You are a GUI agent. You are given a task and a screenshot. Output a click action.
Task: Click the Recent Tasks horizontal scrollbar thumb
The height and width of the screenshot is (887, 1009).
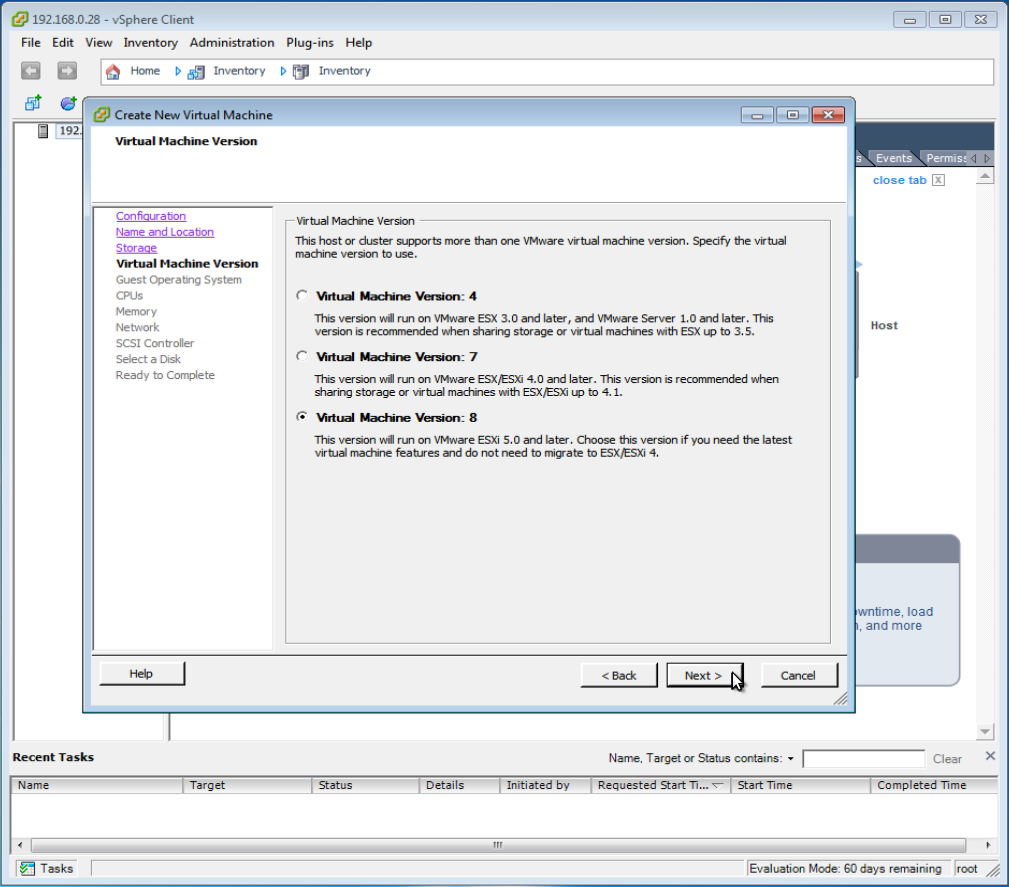tap(498, 845)
